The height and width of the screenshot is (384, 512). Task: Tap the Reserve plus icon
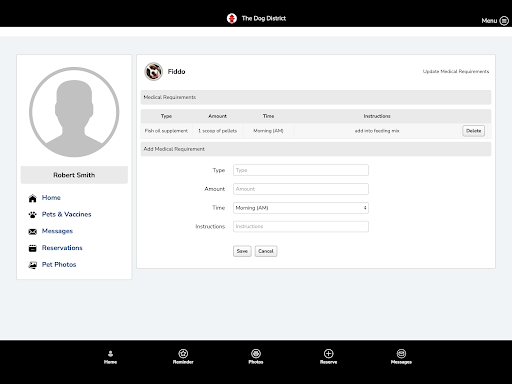pyautogui.click(x=328, y=353)
